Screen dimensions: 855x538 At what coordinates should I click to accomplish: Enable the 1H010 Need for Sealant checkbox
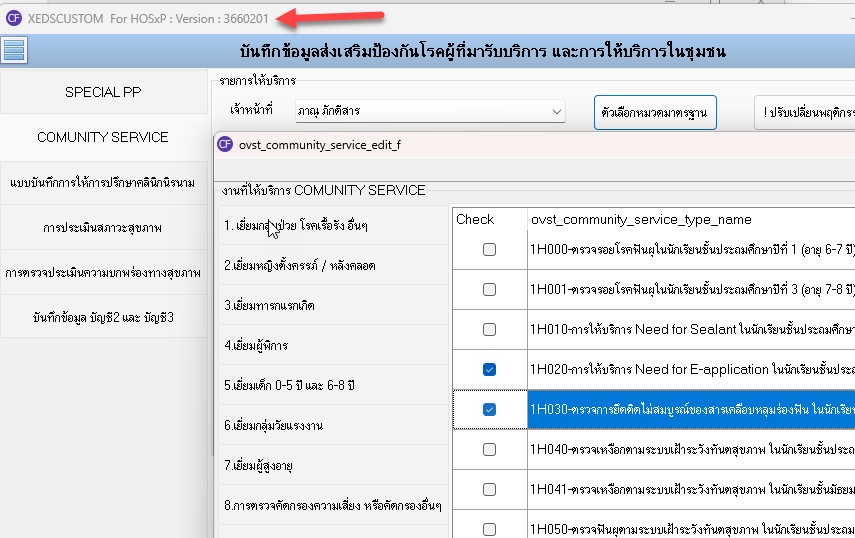click(x=489, y=329)
